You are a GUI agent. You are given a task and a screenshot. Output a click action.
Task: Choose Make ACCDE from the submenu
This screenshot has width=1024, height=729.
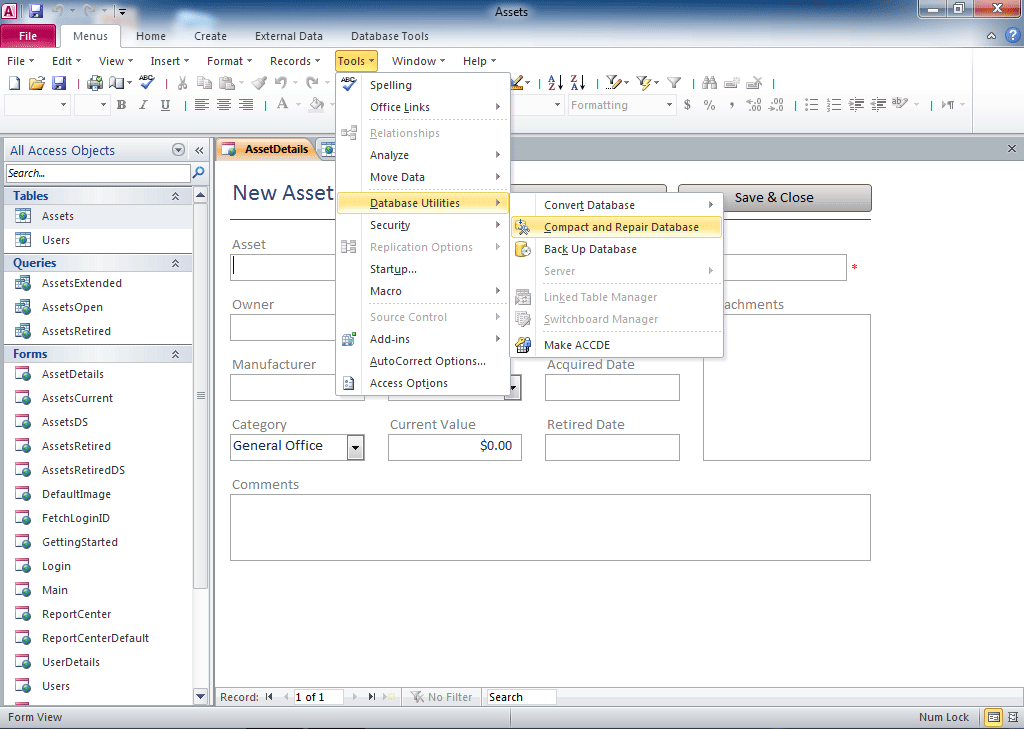tap(616, 345)
